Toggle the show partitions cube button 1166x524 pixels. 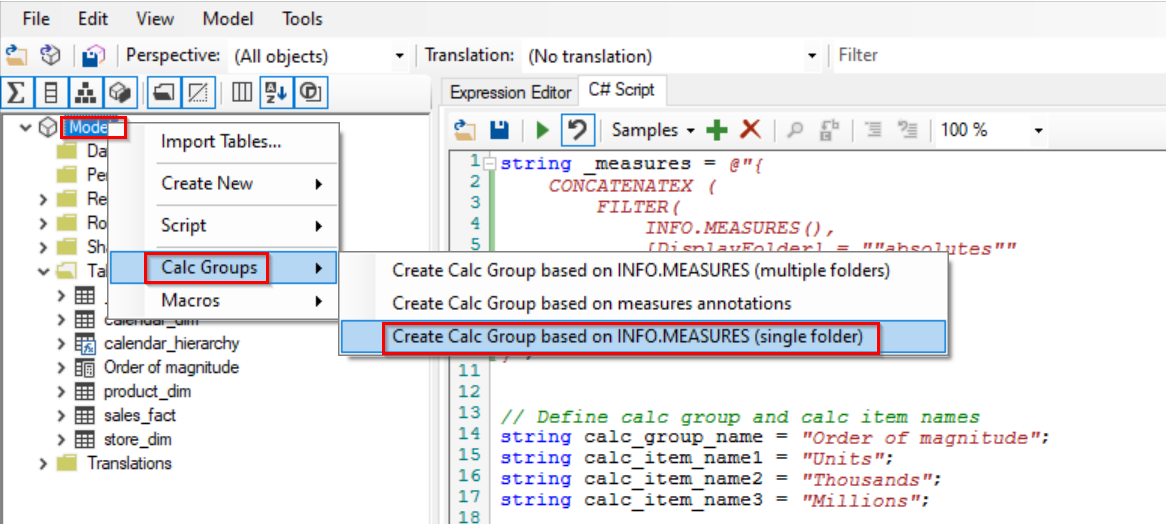[x=120, y=92]
